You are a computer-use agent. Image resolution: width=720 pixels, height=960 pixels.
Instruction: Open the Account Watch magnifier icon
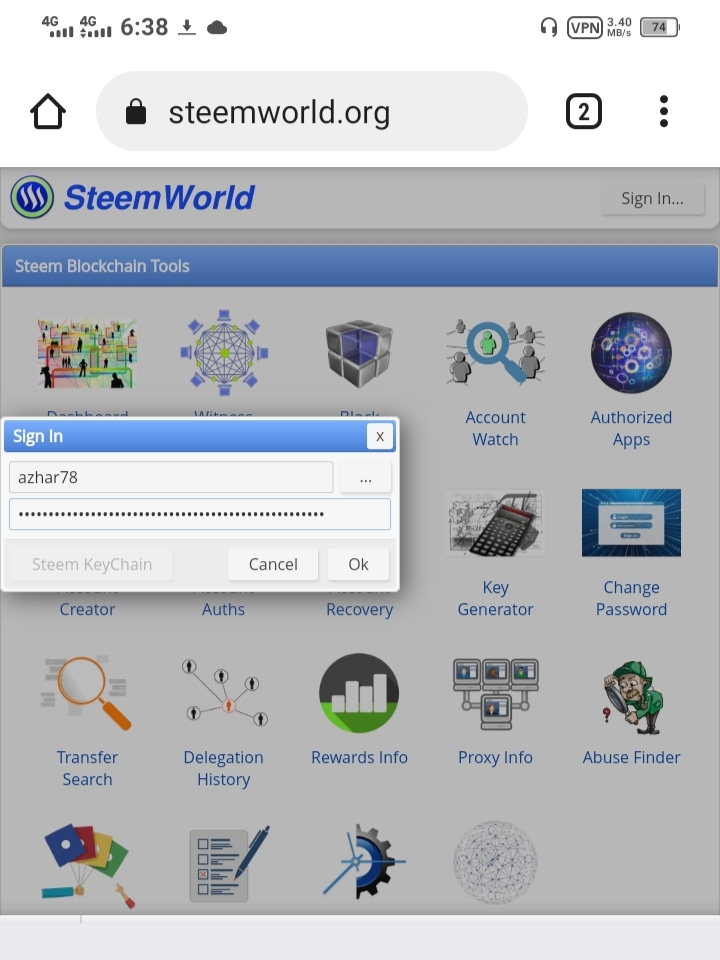[x=495, y=352]
